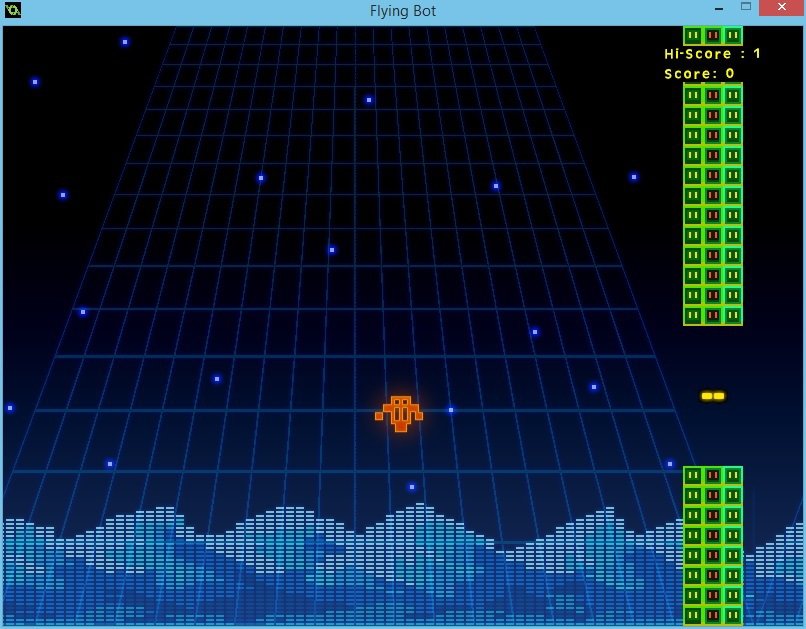Click the Flying Bot app icon in title bar

click(13, 10)
